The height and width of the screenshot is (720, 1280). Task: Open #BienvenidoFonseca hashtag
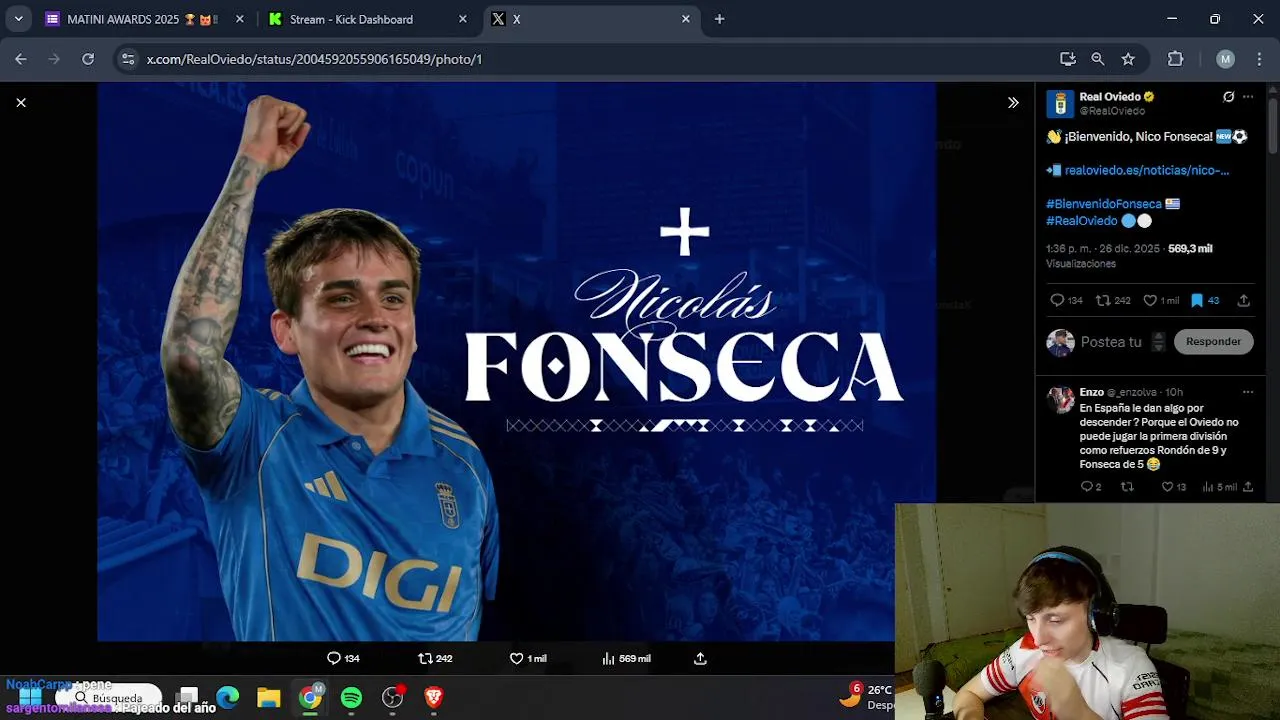click(x=1104, y=204)
